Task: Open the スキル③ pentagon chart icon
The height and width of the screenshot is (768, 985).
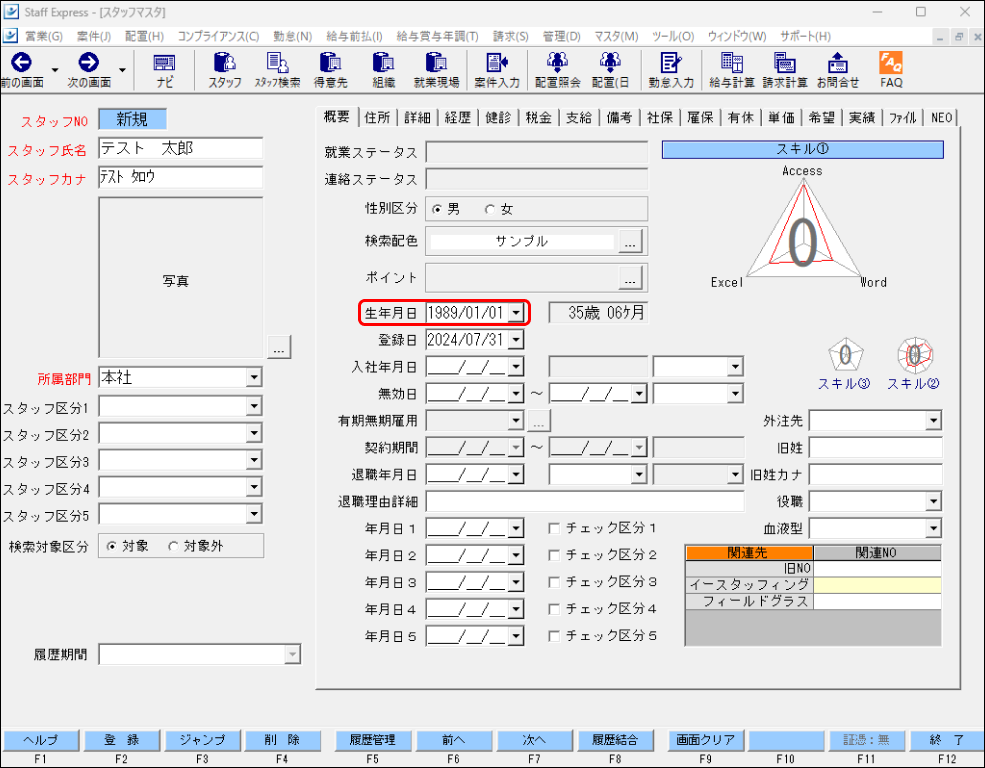Action: pyautogui.click(x=846, y=355)
